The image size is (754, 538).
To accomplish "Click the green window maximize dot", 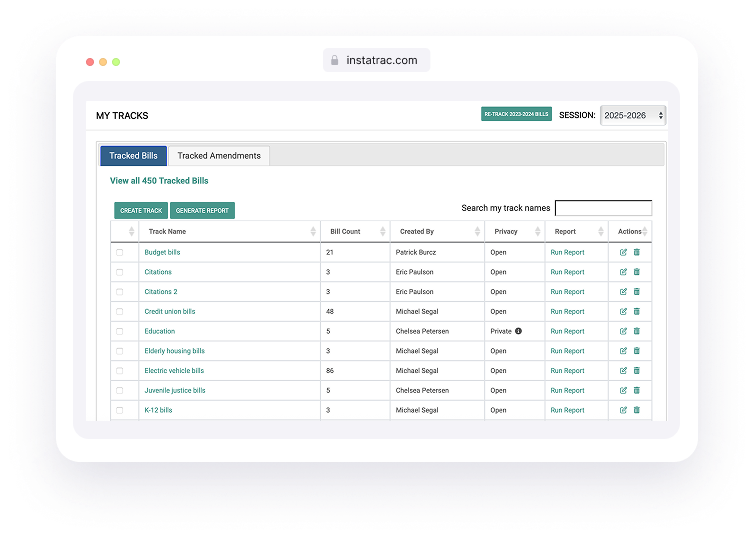I will (x=116, y=62).
